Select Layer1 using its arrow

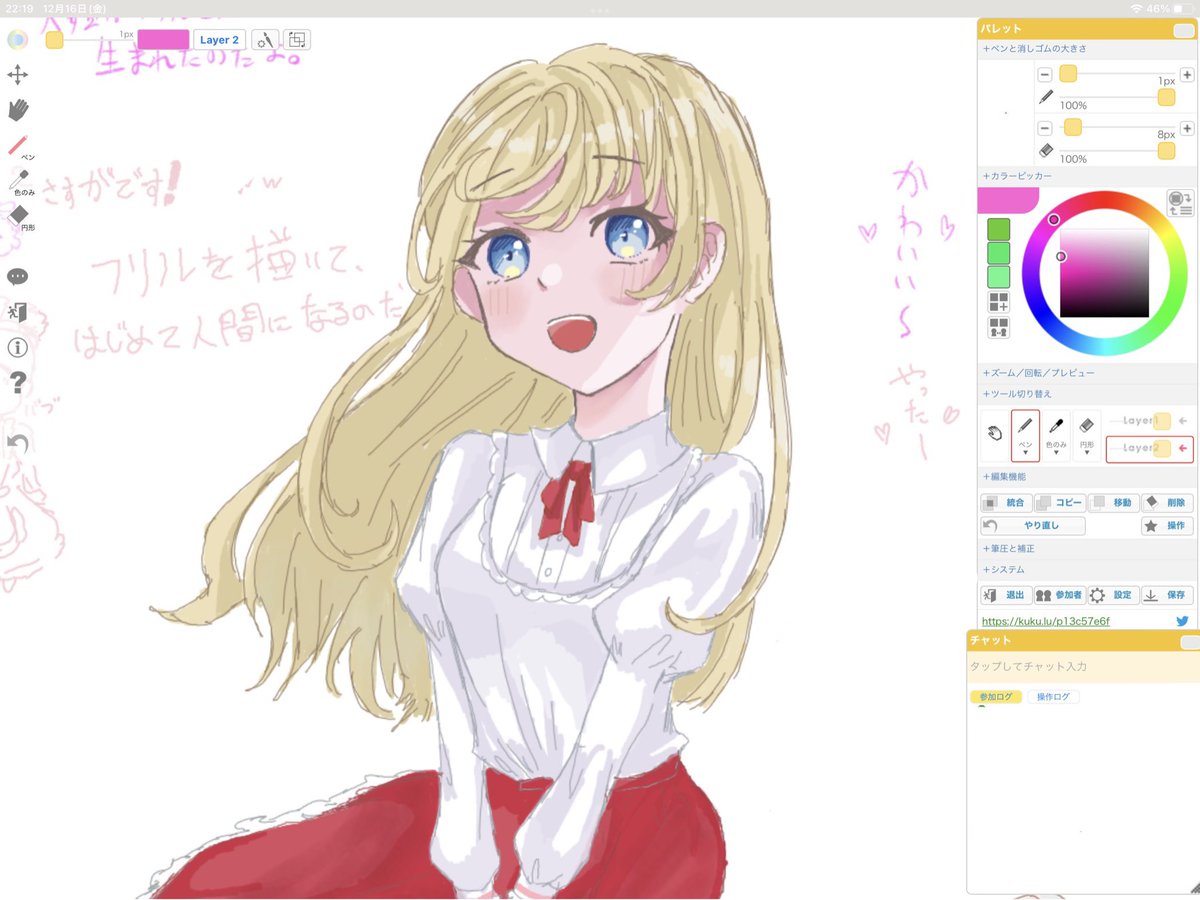point(1183,421)
